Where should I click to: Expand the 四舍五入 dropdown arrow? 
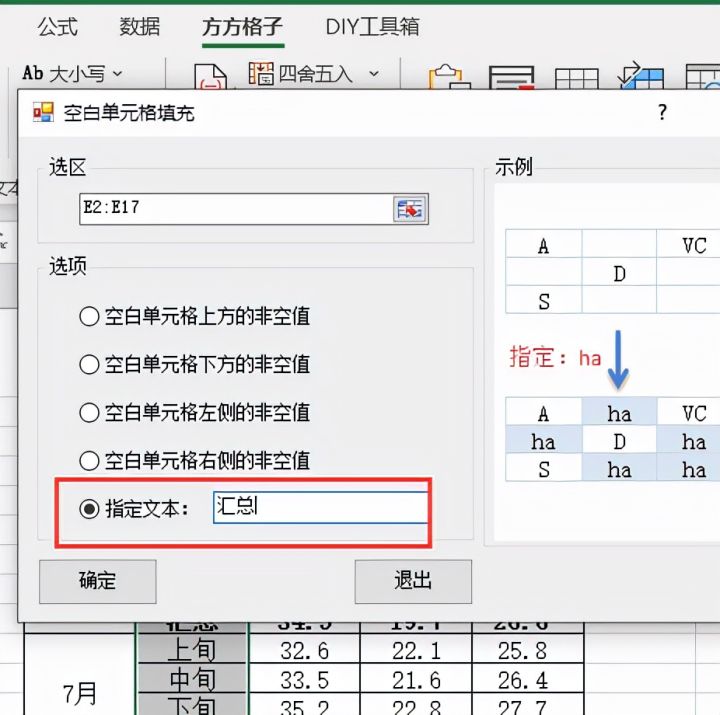(374, 73)
